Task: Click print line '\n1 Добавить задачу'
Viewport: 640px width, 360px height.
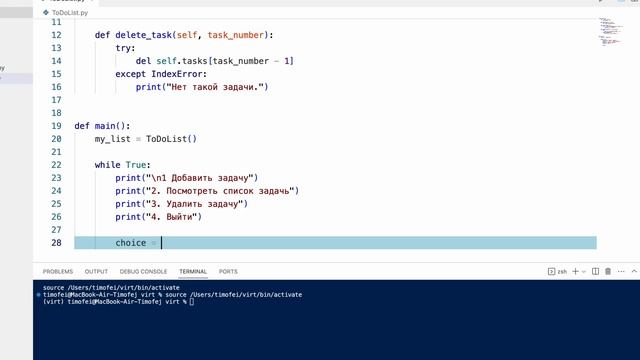Action: [x=187, y=178]
